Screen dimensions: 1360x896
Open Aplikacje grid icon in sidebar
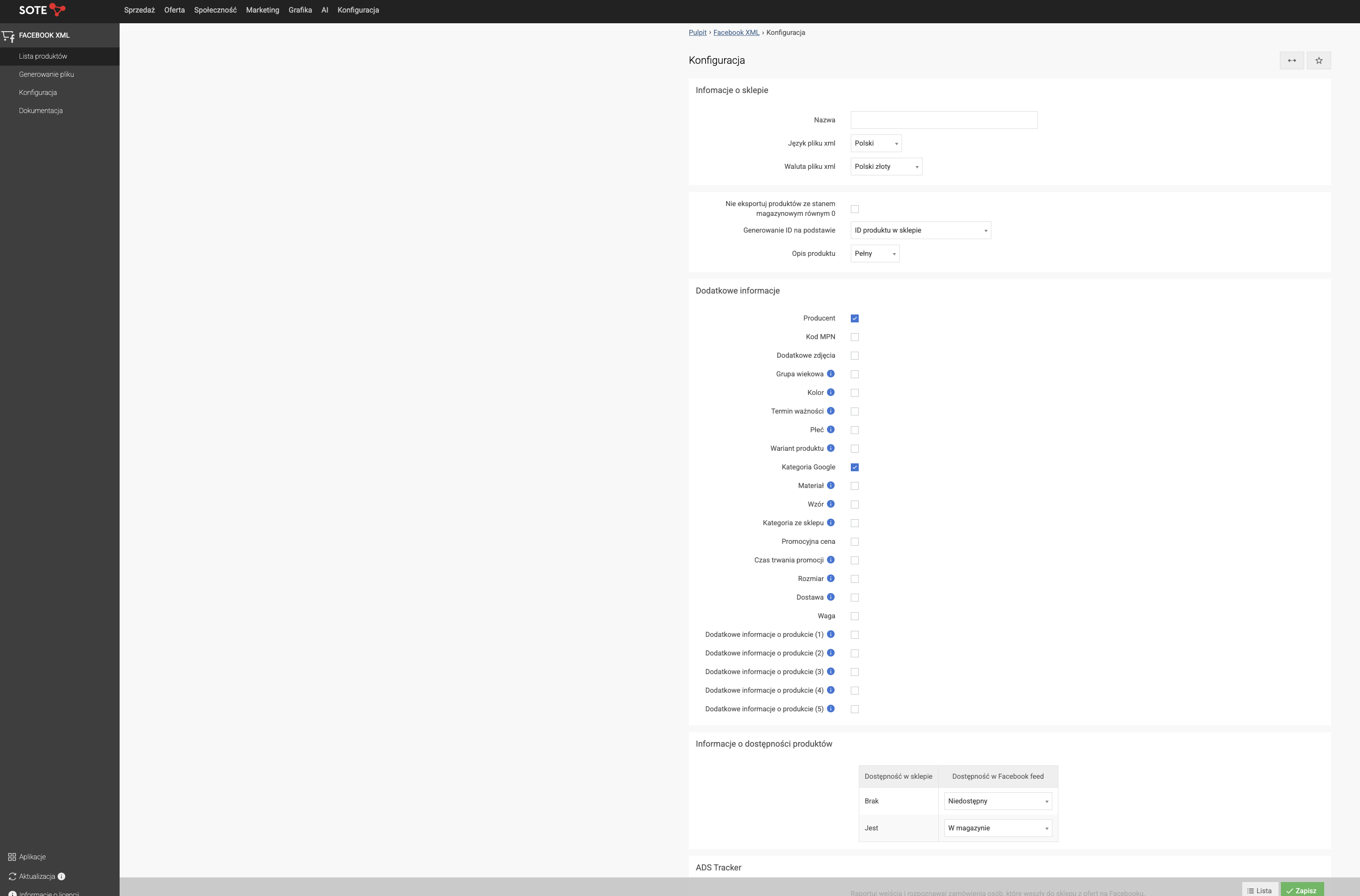12,856
